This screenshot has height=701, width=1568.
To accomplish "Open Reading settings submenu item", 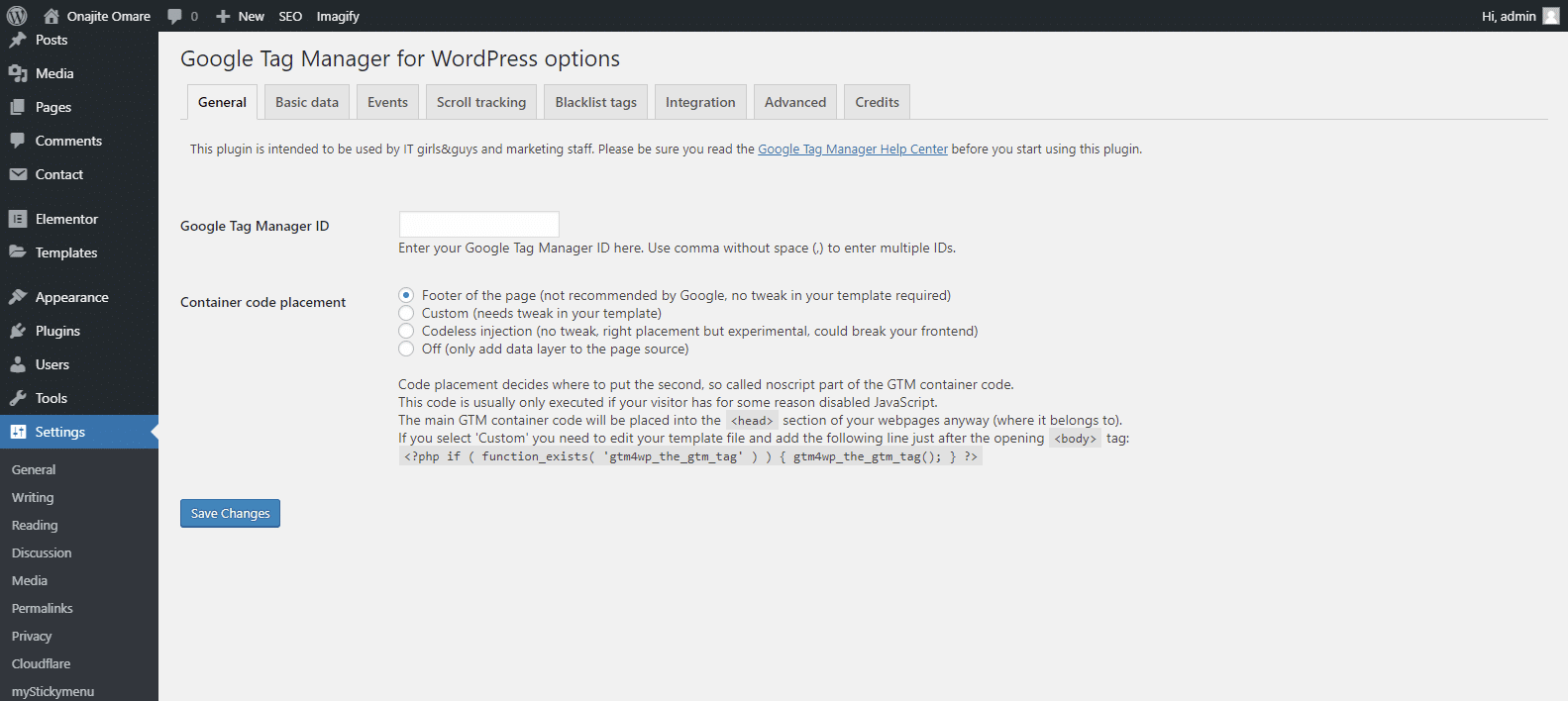I will pyautogui.click(x=35, y=525).
